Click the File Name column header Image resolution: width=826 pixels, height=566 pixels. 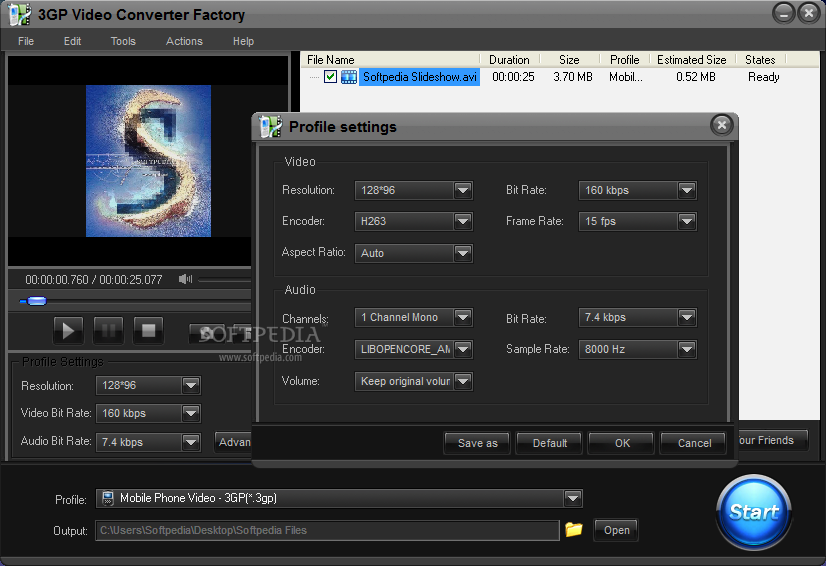pos(330,60)
